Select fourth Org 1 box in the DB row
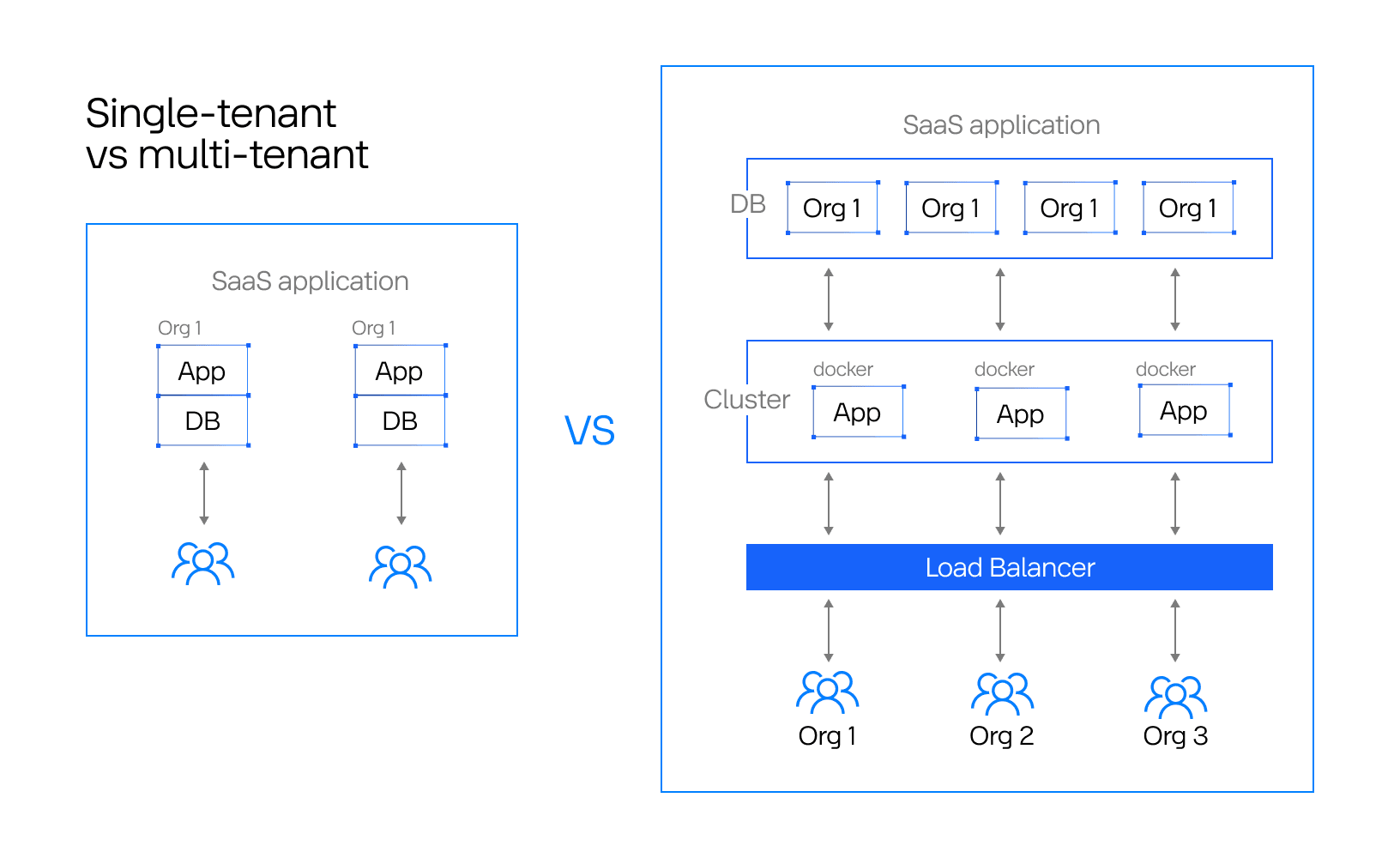This screenshot has height=858, width=1400. [x=1188, y=208]
